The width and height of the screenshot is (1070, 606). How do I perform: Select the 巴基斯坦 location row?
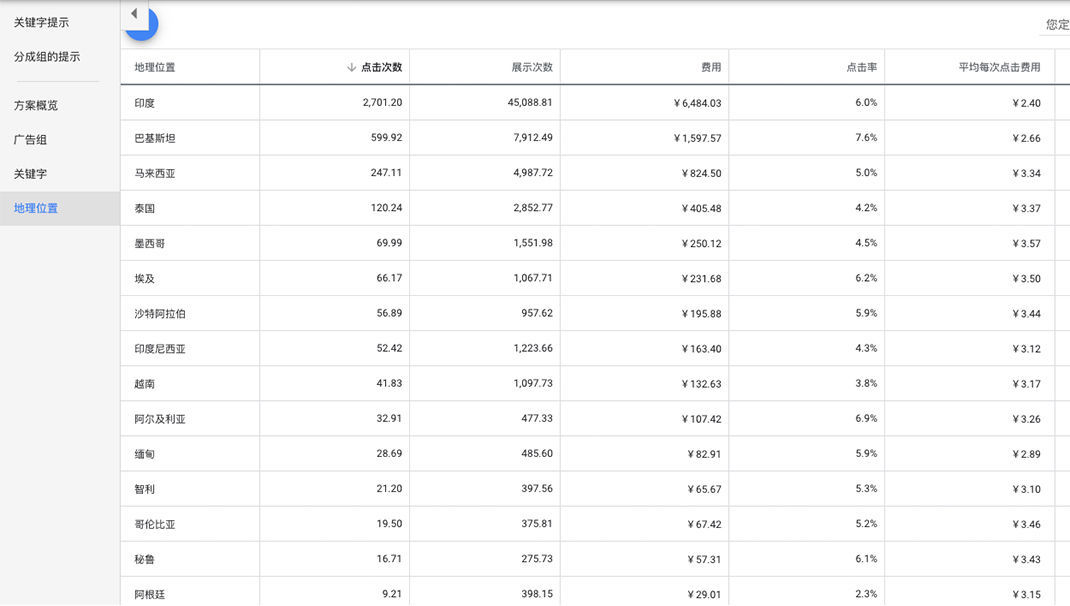coord(155,138)
